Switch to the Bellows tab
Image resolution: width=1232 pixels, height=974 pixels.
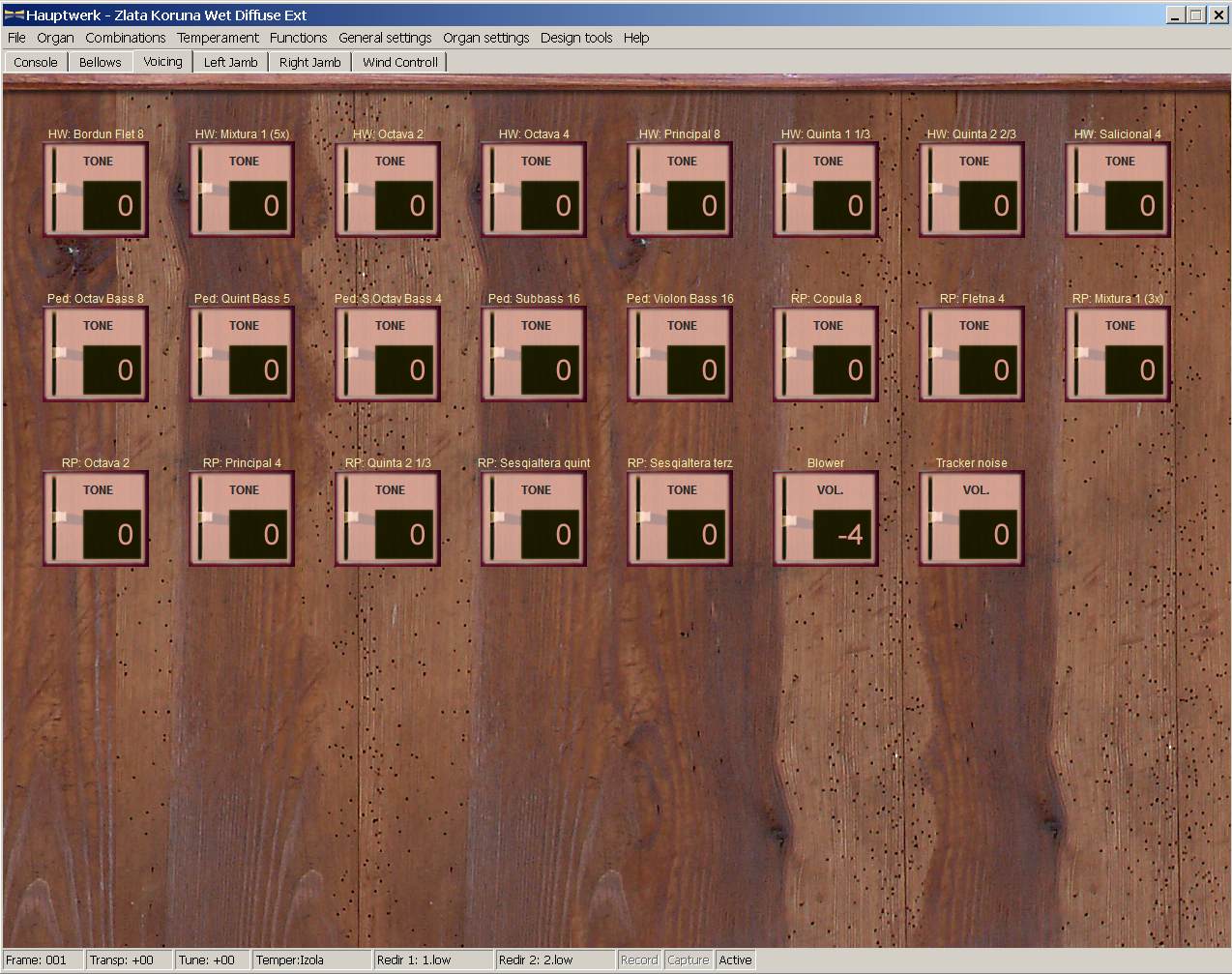(x=101, y=62)
